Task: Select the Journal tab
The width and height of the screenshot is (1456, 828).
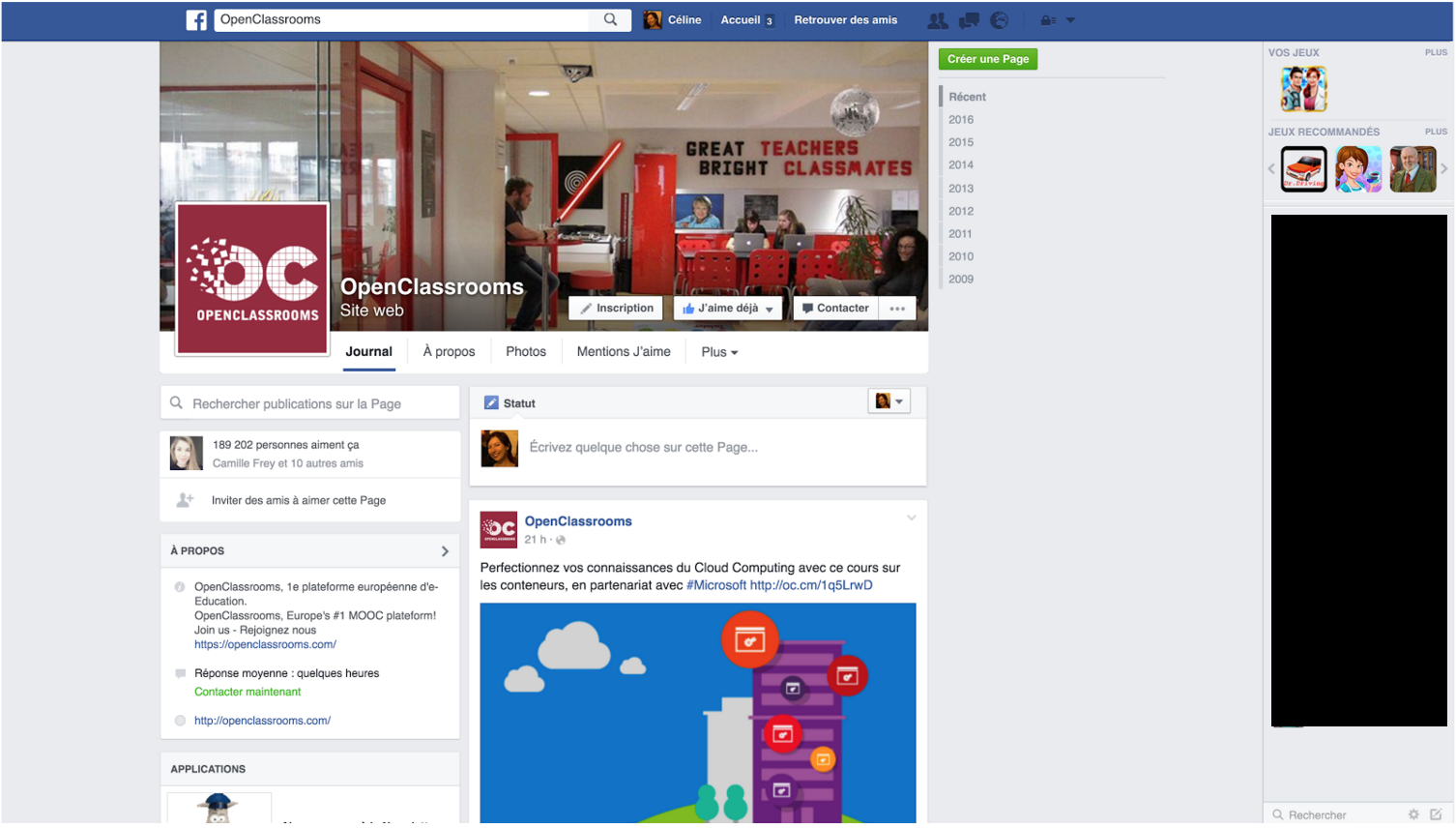Action: pos(369,352)
